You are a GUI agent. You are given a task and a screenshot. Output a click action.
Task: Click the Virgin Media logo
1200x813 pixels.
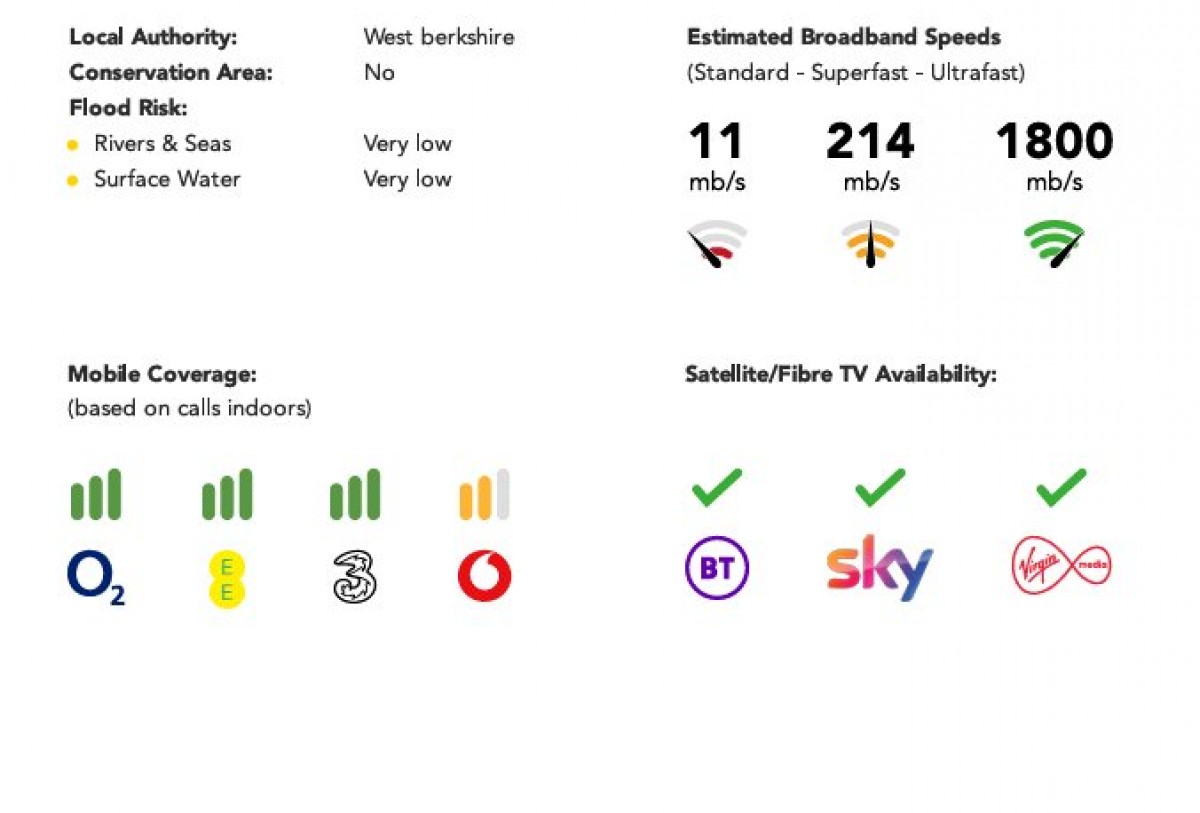tap(1061, 567)
